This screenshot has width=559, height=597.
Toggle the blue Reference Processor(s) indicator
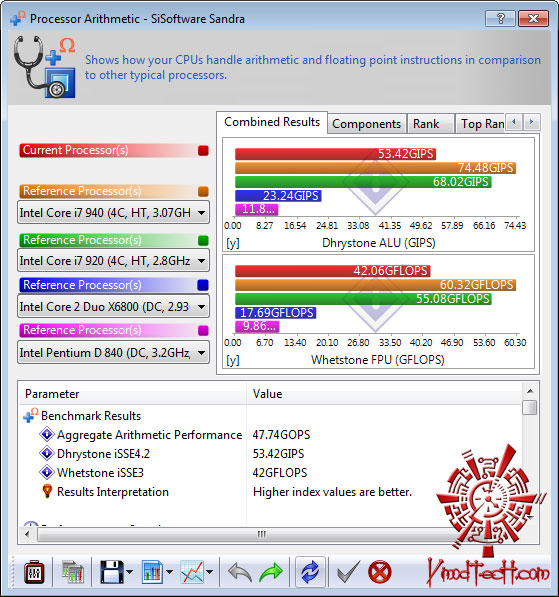(203, 285)
